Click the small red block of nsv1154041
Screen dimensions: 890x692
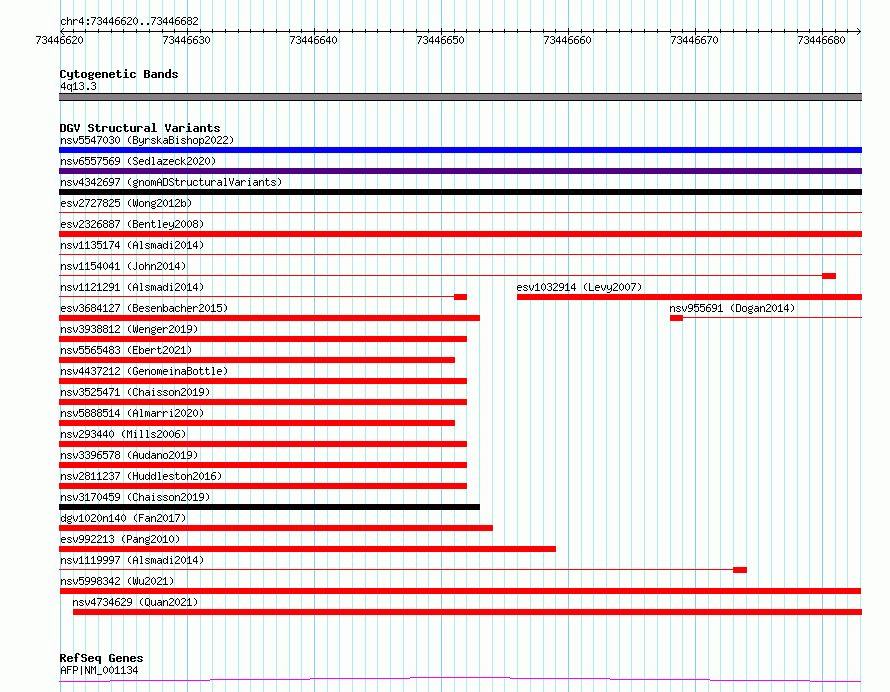point(829,276)
